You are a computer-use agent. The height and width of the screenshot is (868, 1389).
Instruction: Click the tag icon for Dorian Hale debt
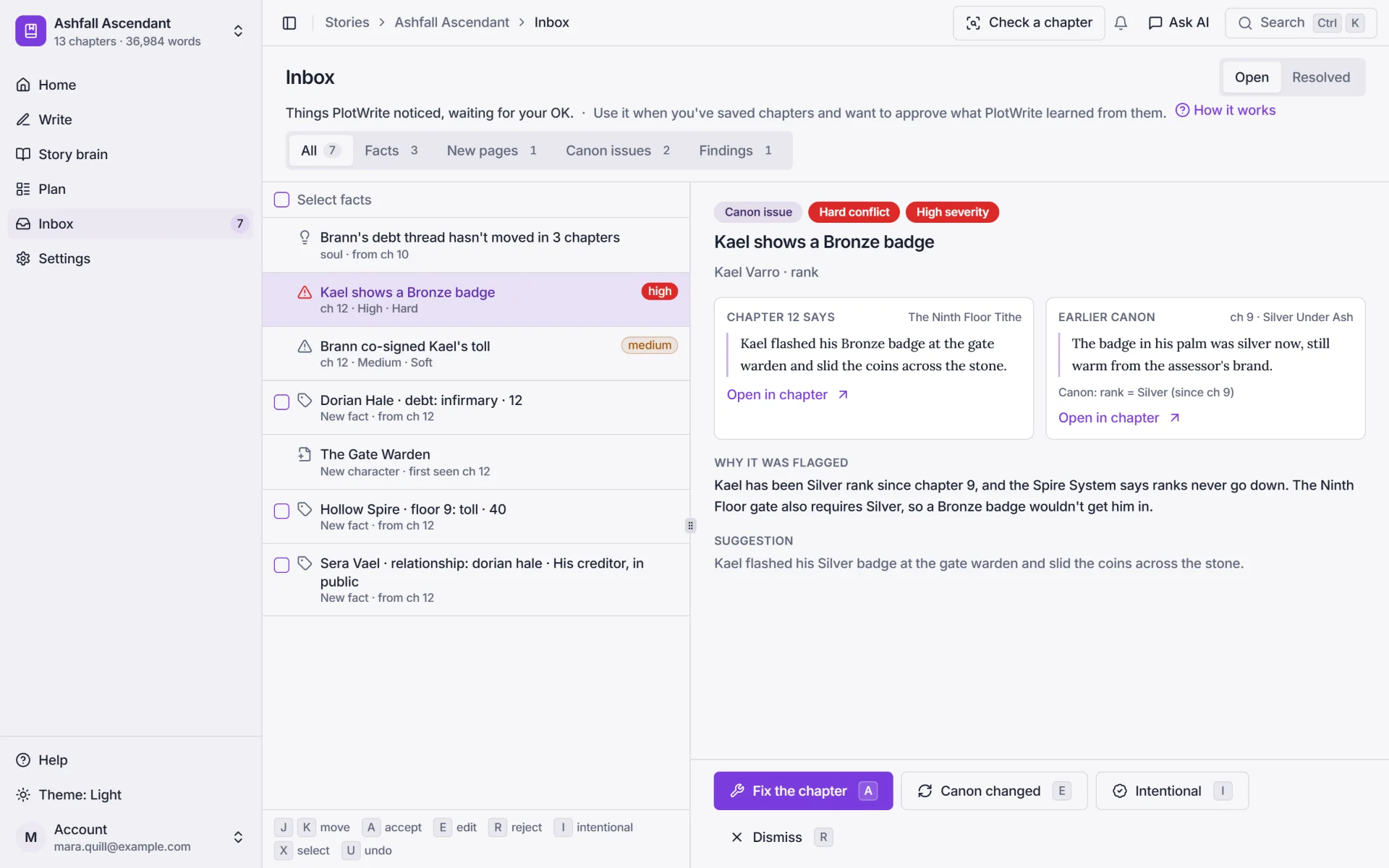pos(305,400)
